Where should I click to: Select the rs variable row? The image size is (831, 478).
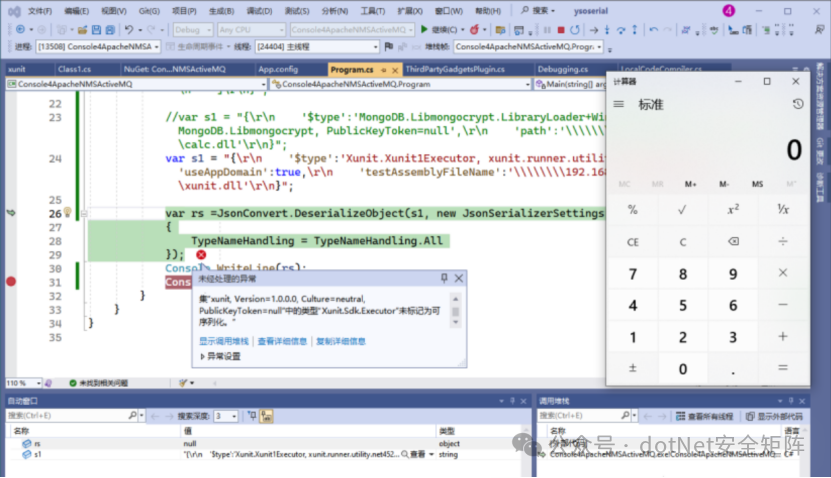[x=265, y=444]
